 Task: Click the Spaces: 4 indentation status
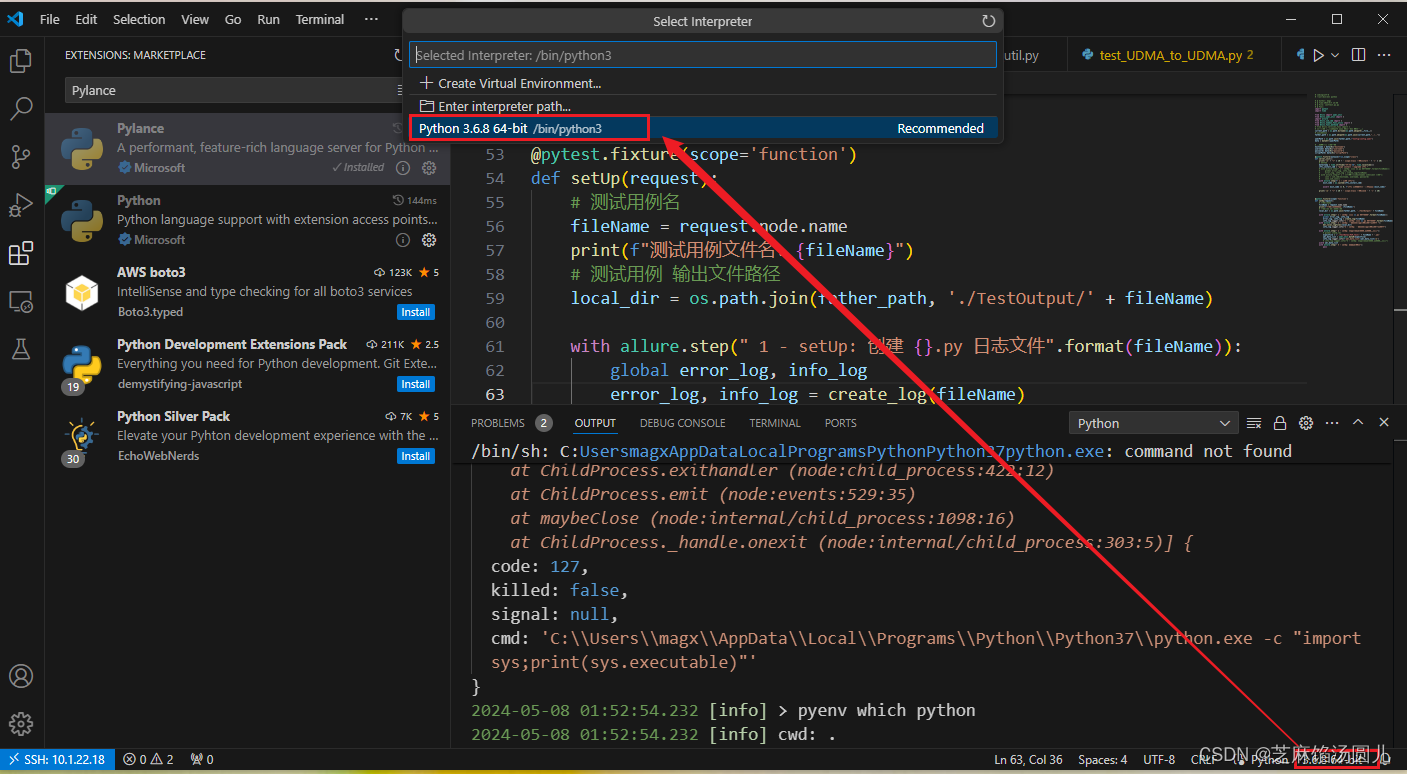pos(1102,759)
